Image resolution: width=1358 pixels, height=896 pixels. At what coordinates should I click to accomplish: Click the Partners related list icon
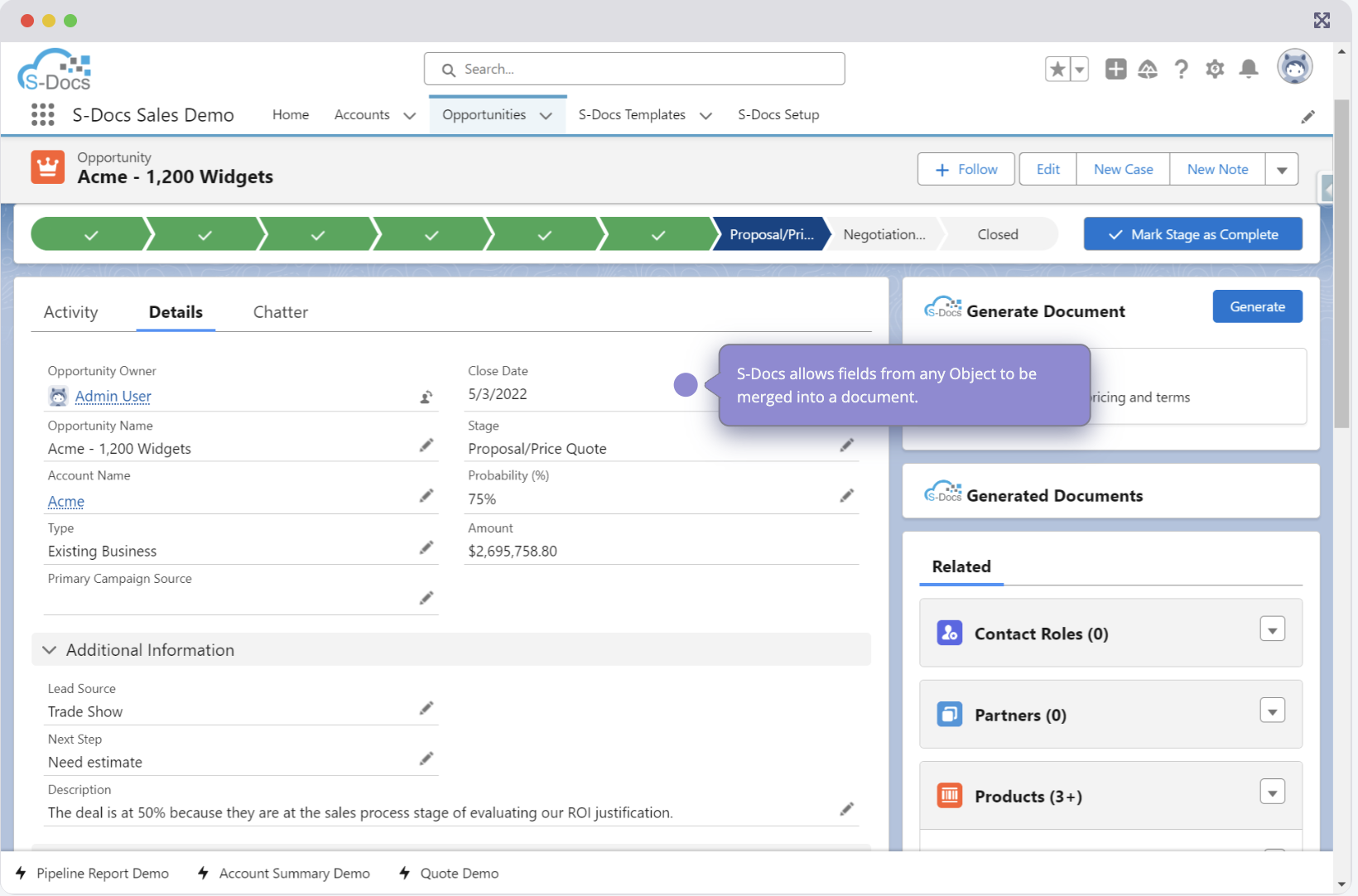(950, 714)
